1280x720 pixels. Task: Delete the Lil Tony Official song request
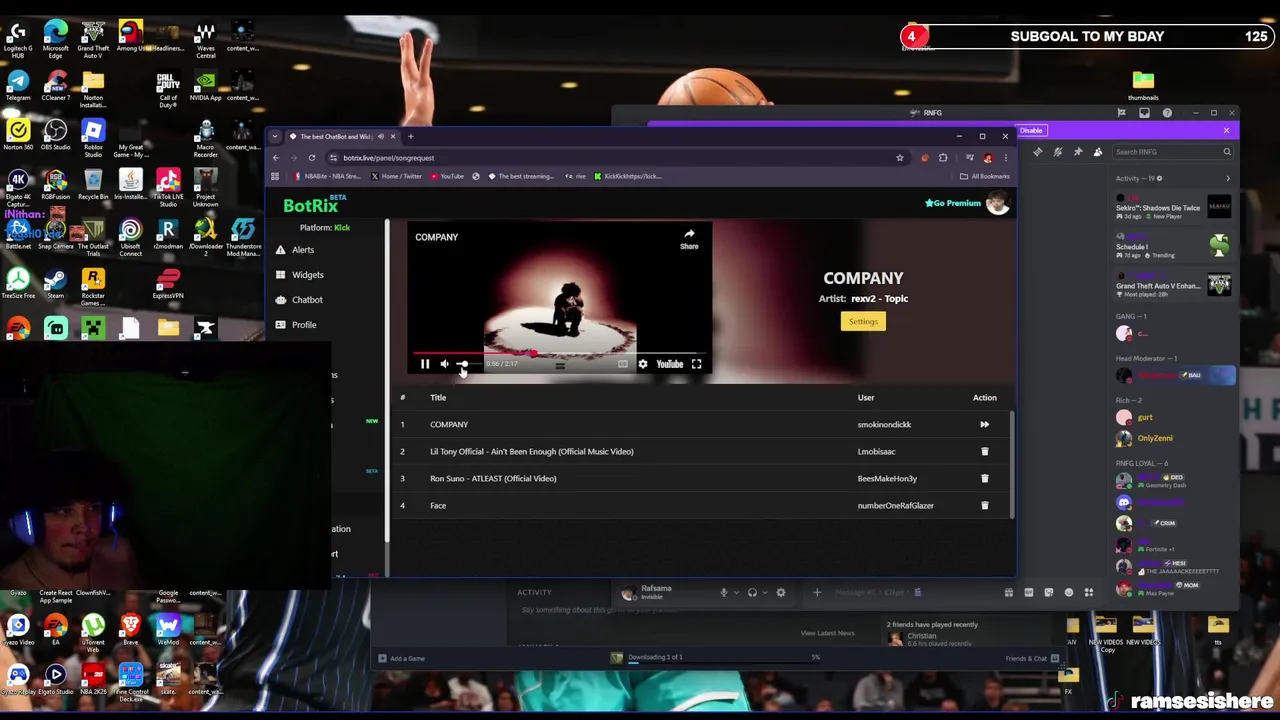984,451
